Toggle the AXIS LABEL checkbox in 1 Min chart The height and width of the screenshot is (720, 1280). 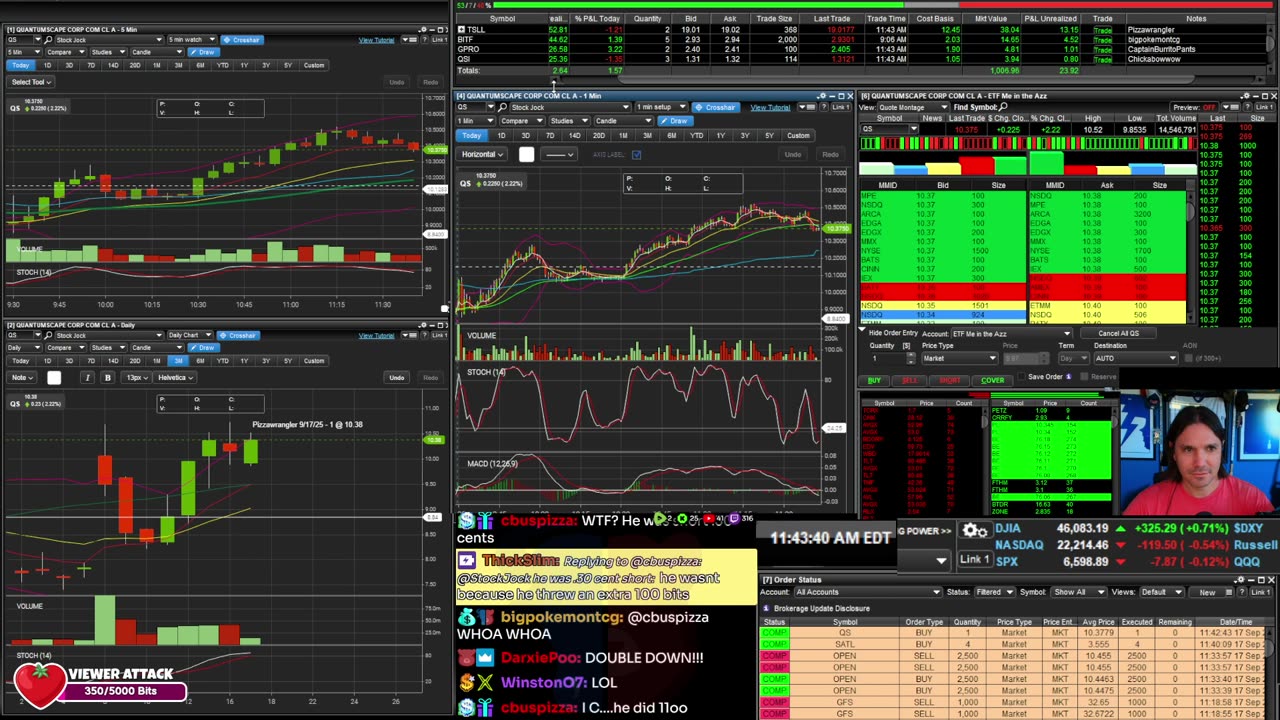[636, 155]
